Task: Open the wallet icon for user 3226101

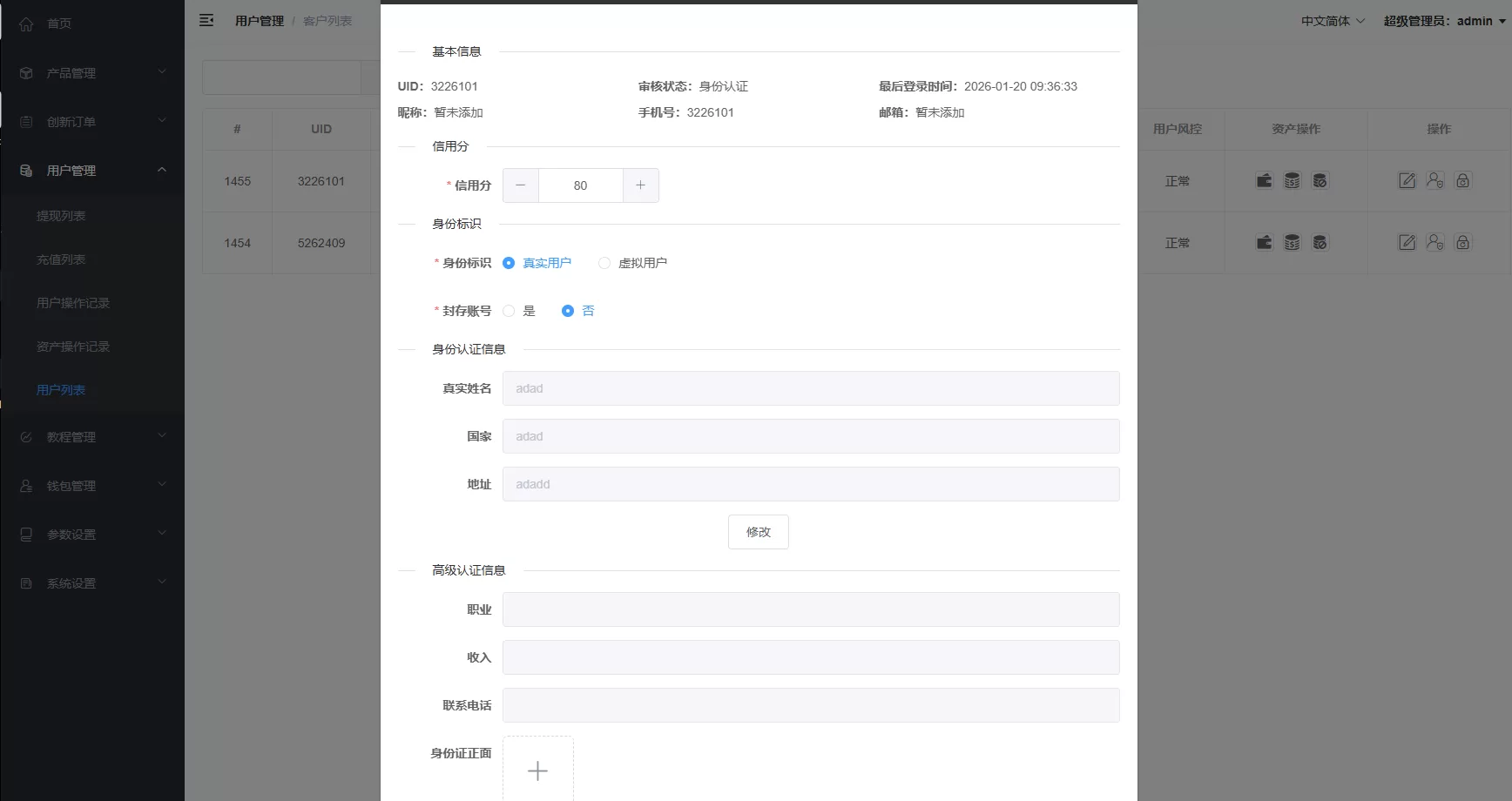Action: (x=1264, y=180)
